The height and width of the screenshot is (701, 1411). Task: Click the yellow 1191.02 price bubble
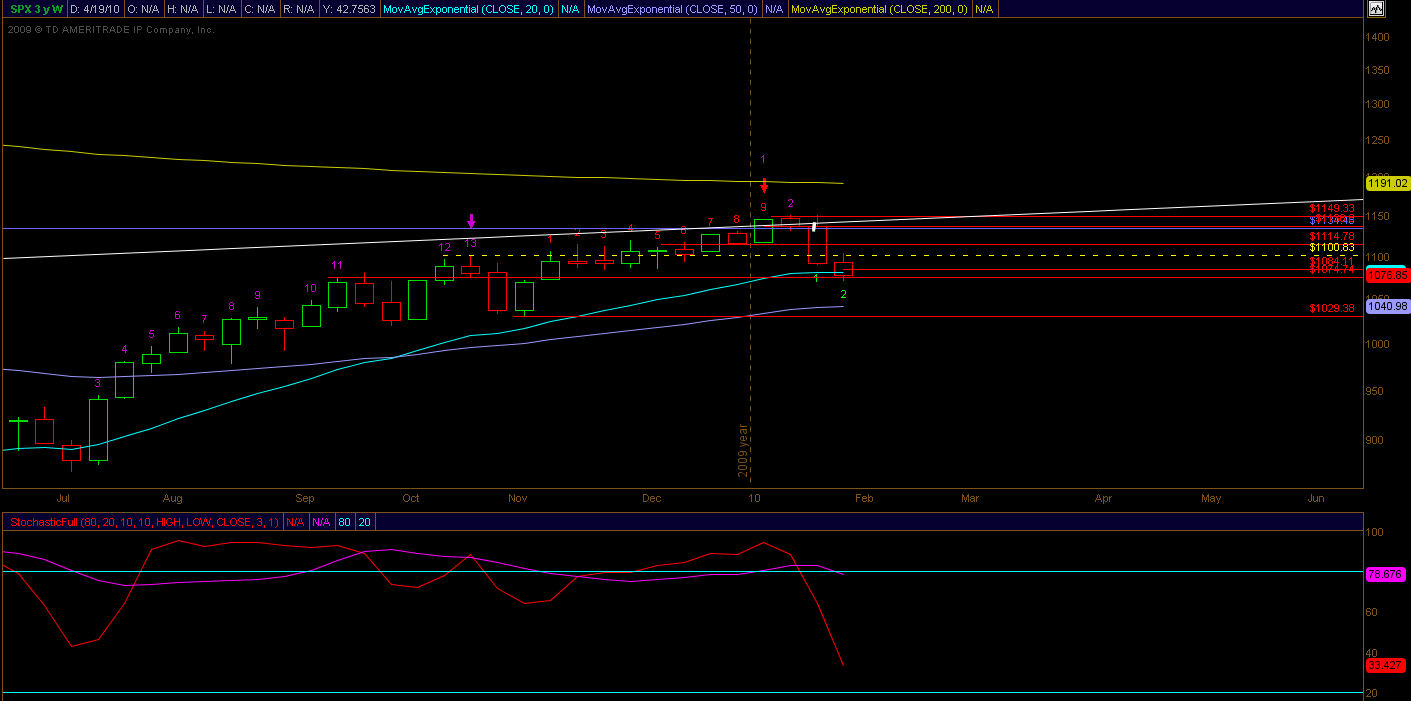[1386, 183]
